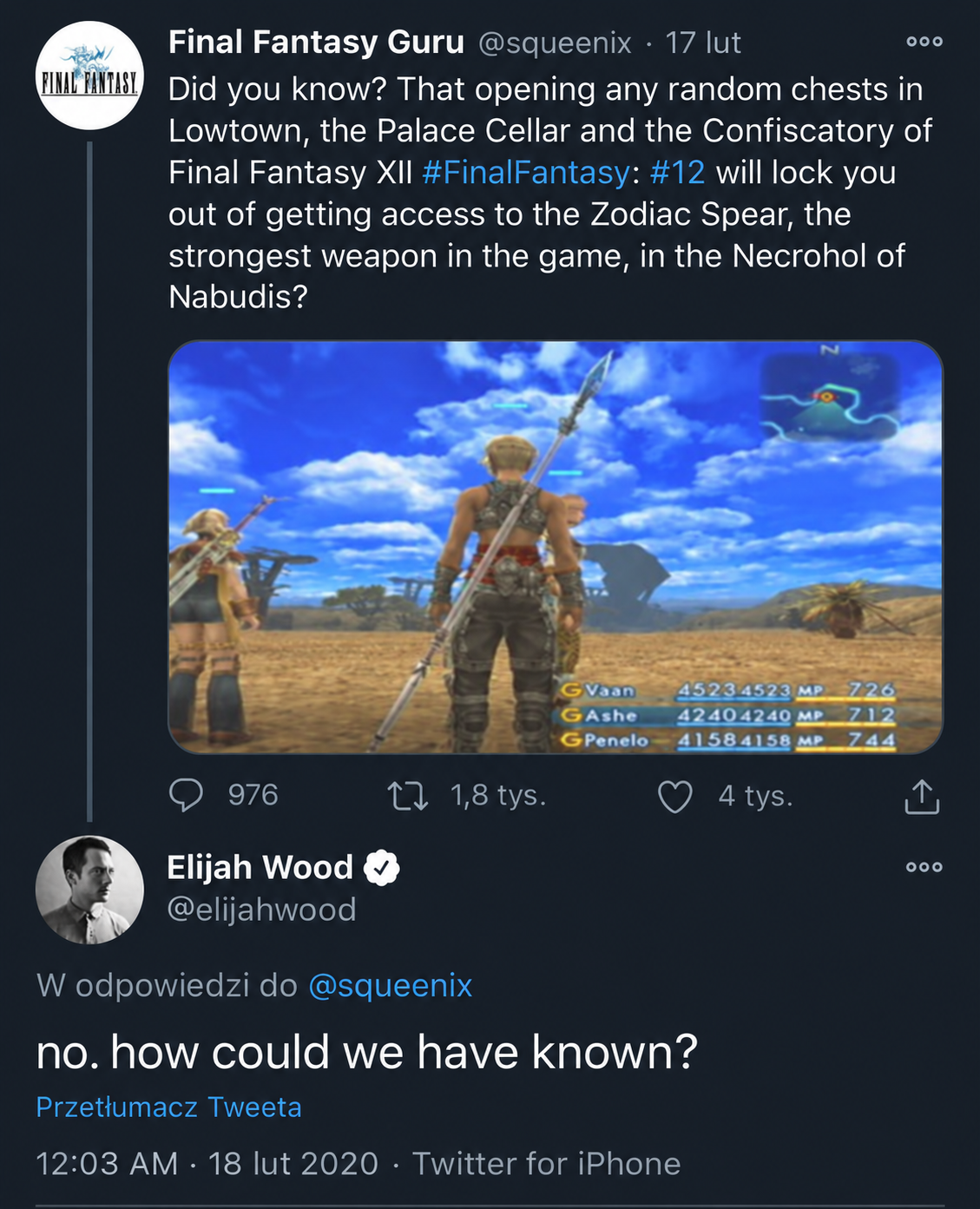980x1209 pixels.
Task: Open the @elijahwood handle
Action: tap(261, 910)
